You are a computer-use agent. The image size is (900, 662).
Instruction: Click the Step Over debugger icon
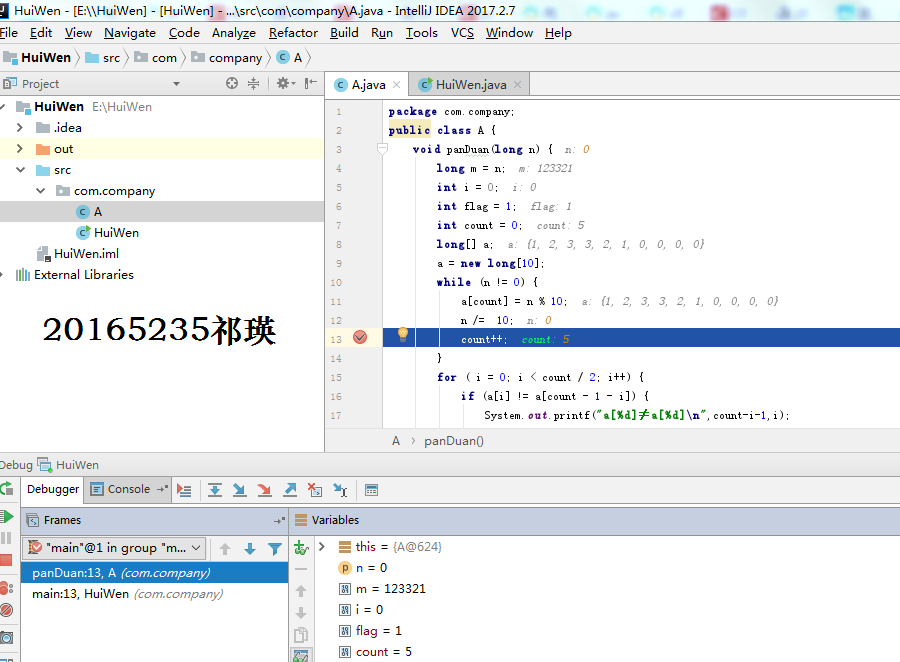[x=215, y=490]
